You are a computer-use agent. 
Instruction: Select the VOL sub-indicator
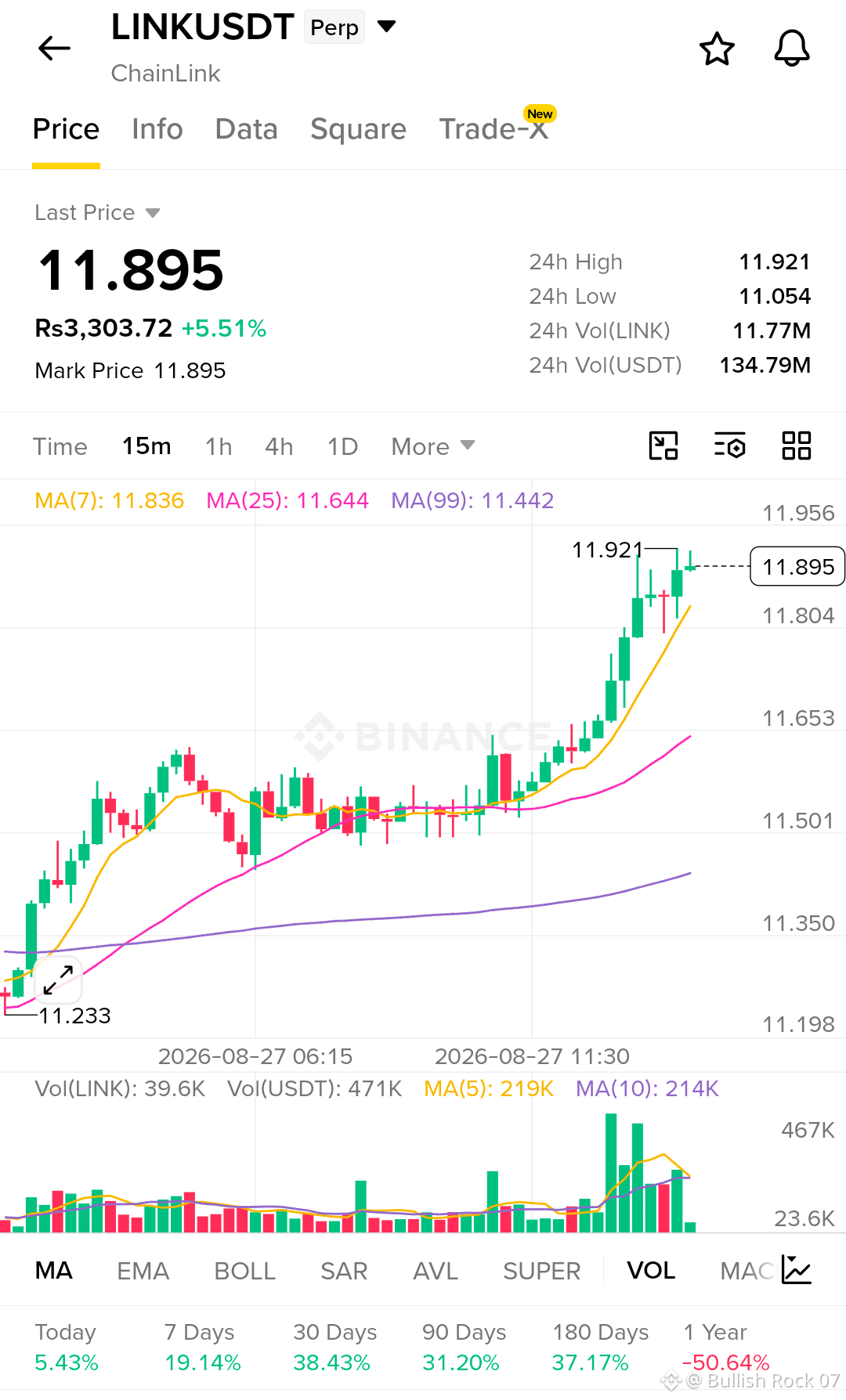[x=651, y=1270]
